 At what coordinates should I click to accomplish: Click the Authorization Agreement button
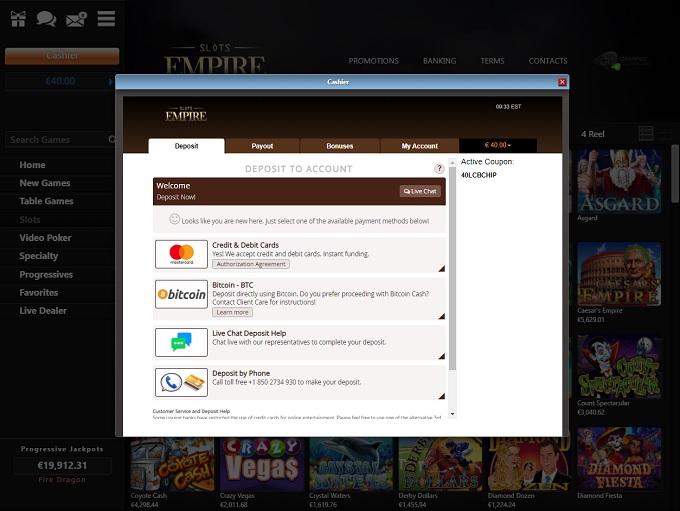tap(251, 264)
